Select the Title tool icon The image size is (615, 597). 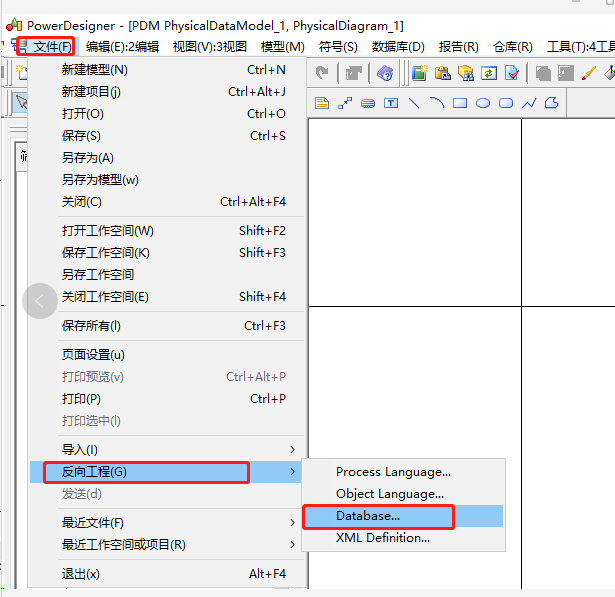[x=368, y=104]
